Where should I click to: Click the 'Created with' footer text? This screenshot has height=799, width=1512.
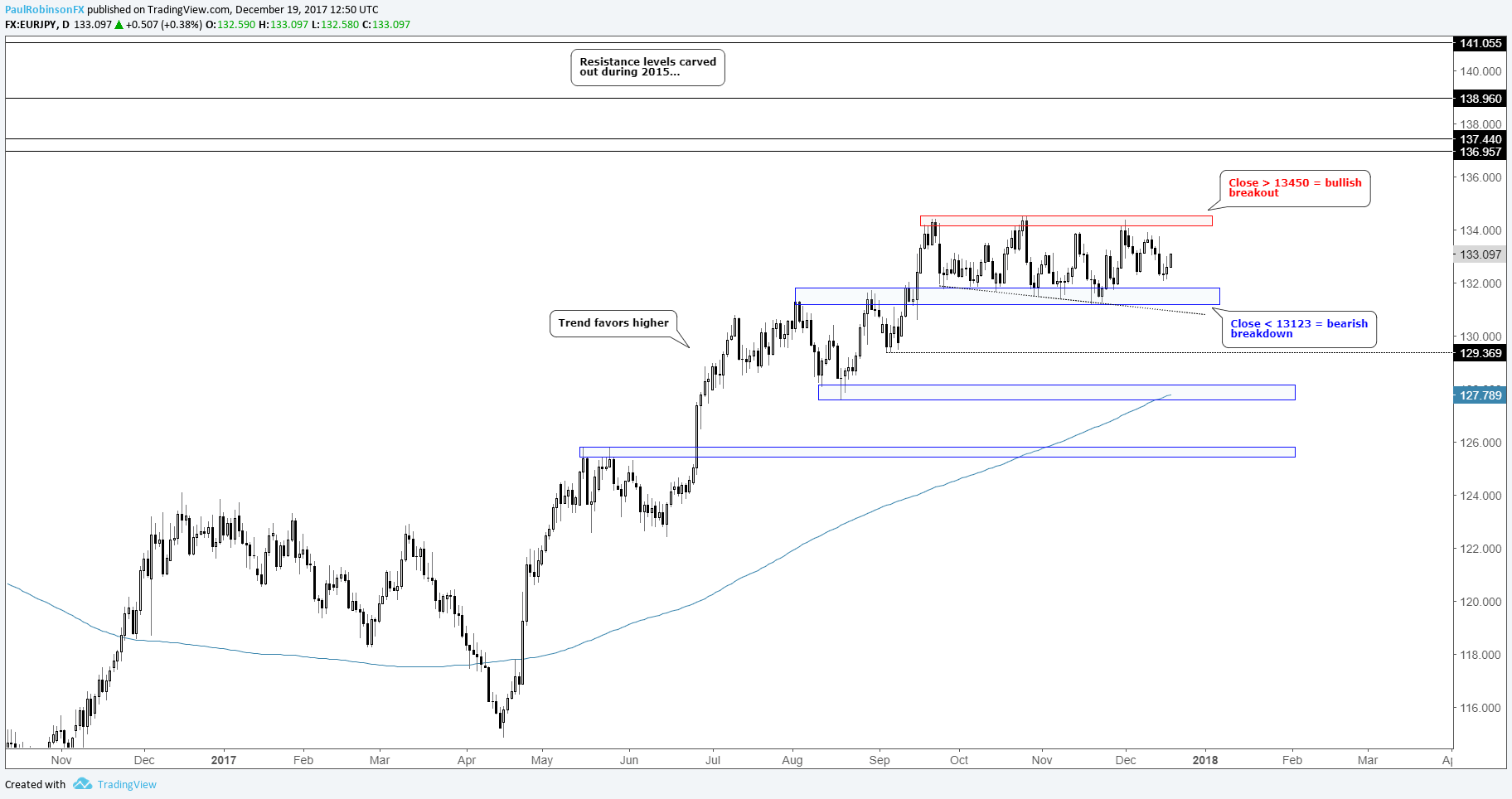pos(35,784)
